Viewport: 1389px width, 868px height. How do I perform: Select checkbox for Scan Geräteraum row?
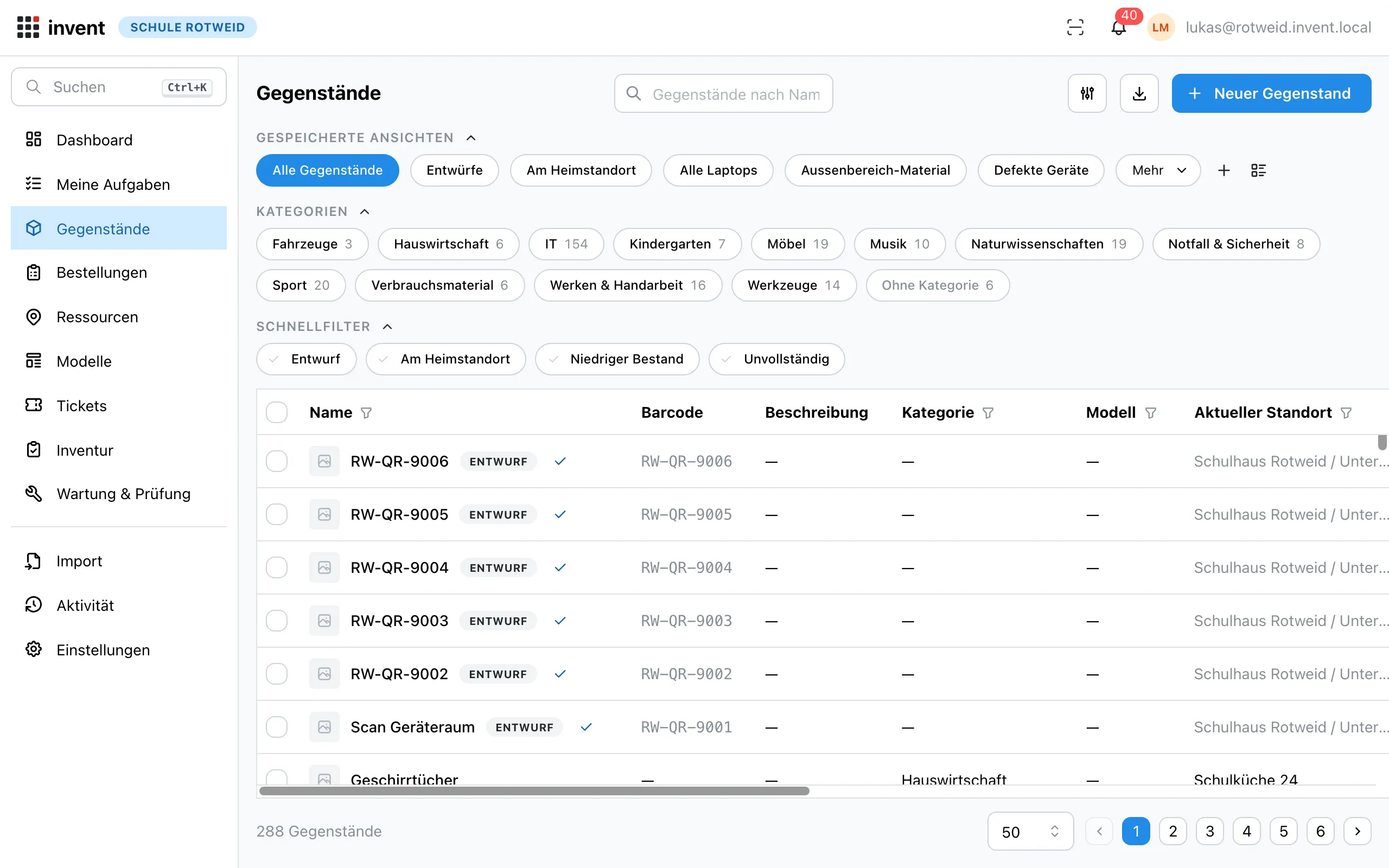pos(277,727)
